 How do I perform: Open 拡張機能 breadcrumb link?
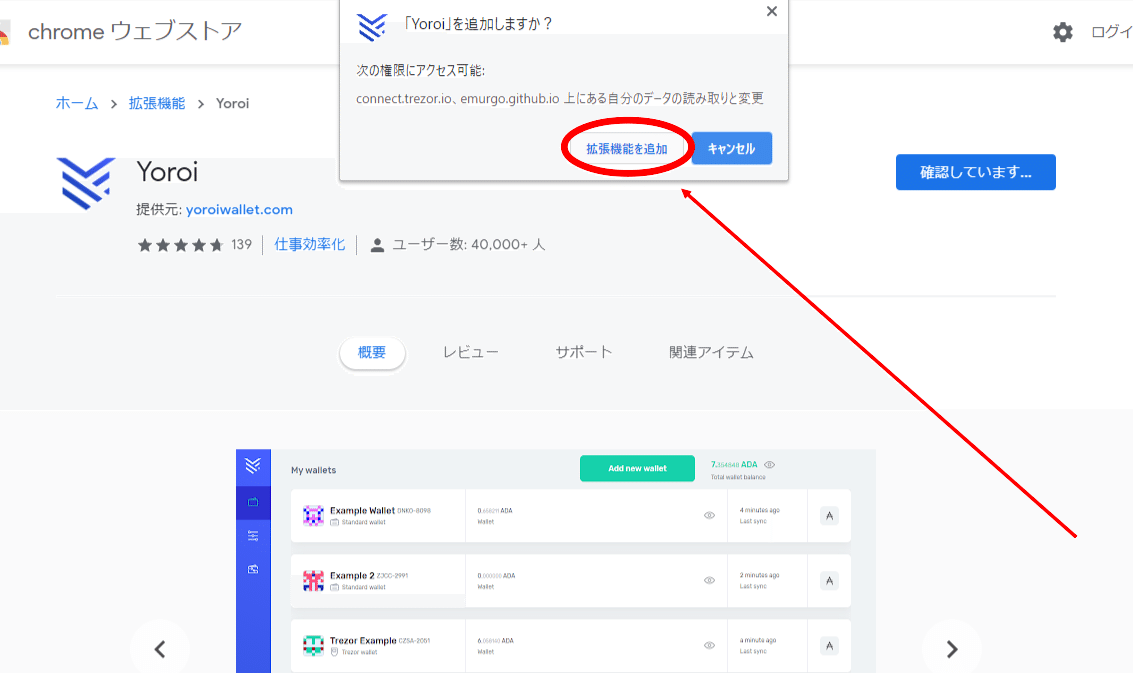click(157, 103)
